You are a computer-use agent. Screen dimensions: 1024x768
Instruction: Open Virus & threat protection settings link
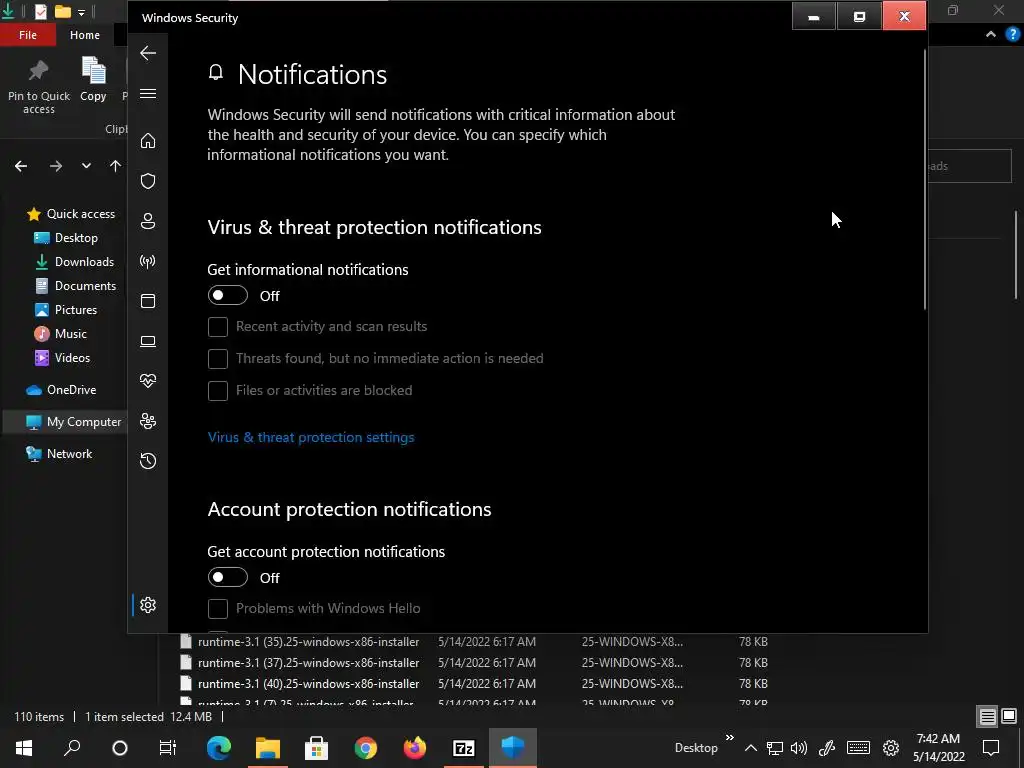point(311,438)
